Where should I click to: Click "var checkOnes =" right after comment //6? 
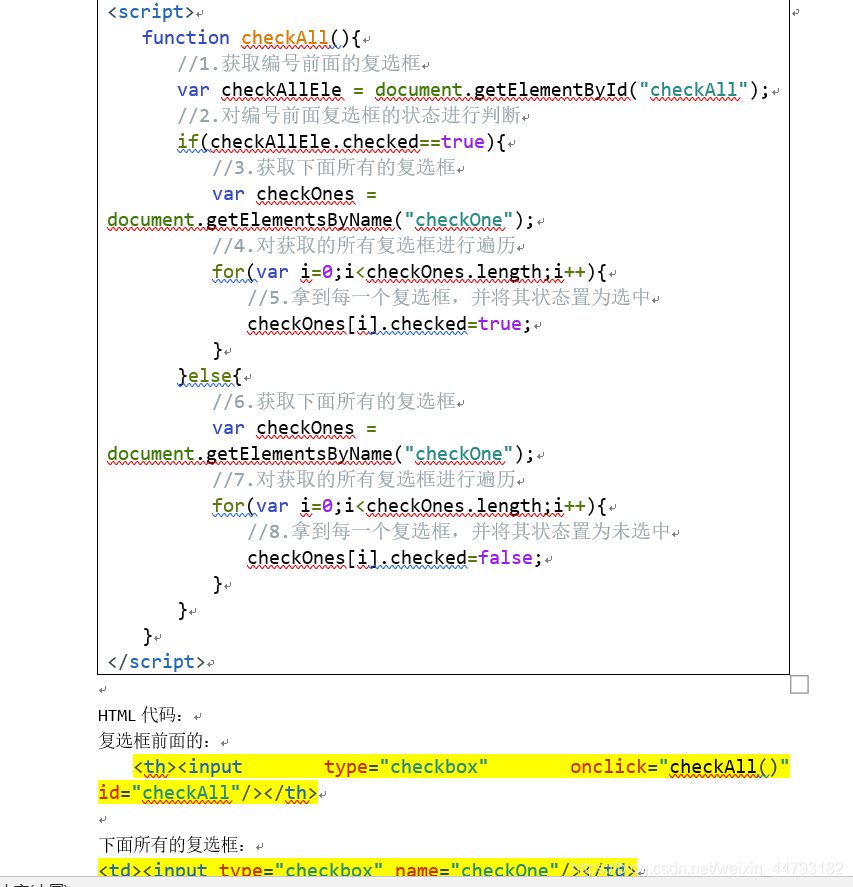point(294,428)
